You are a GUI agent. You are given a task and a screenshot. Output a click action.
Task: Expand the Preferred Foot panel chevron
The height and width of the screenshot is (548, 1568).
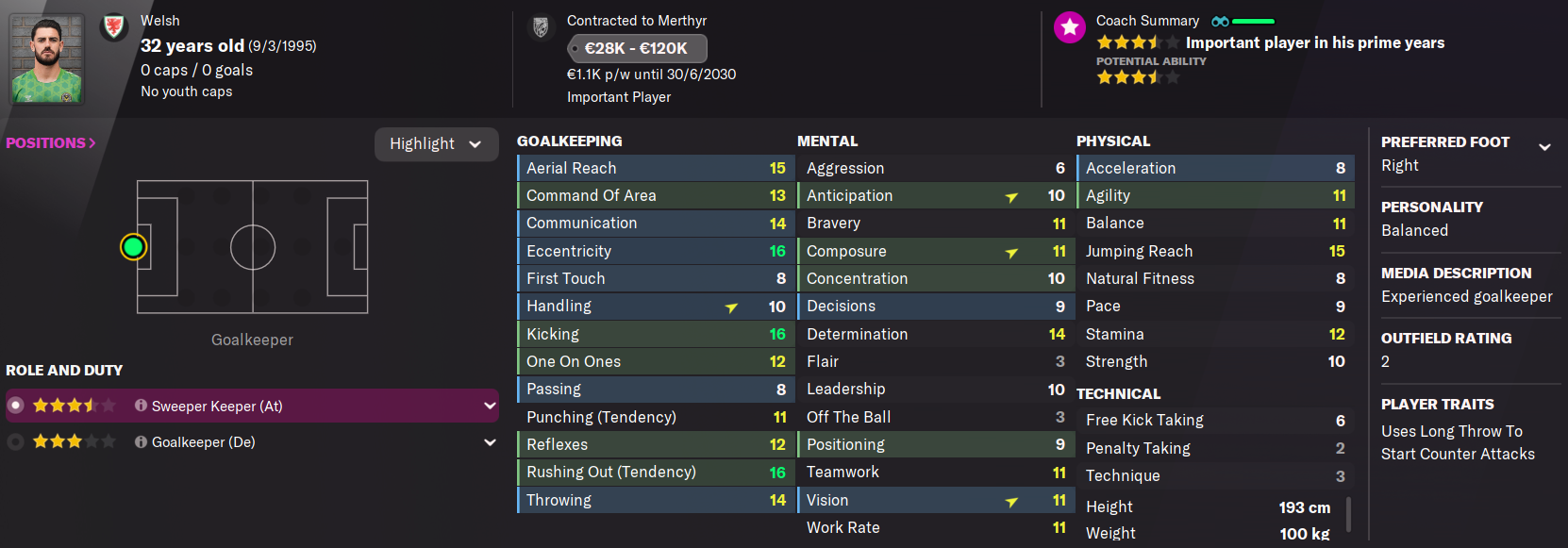1544,146
